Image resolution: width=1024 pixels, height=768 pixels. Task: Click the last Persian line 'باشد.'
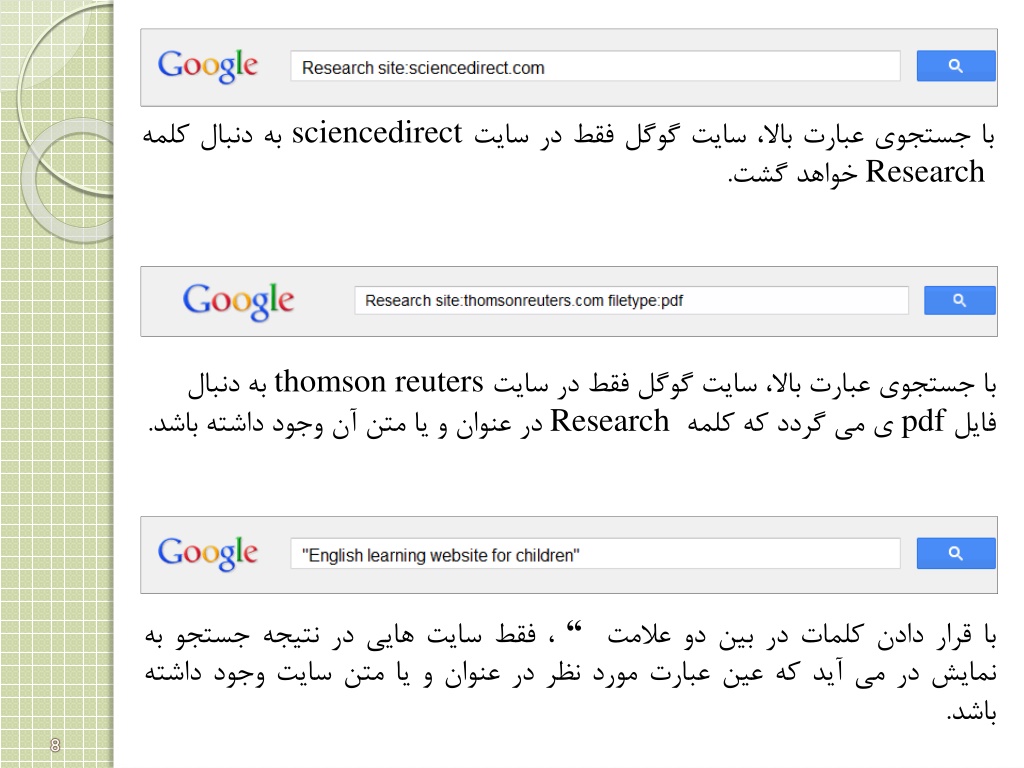[x=971, y=711]
